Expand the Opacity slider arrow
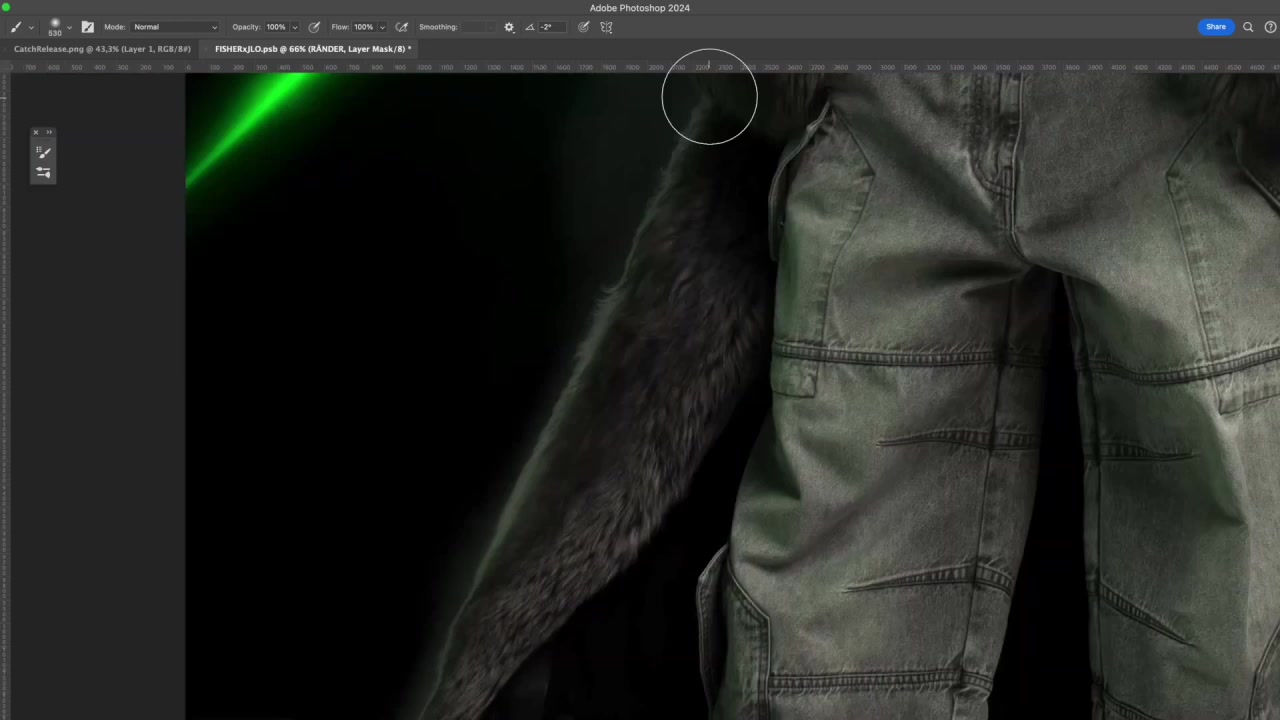 294,27
